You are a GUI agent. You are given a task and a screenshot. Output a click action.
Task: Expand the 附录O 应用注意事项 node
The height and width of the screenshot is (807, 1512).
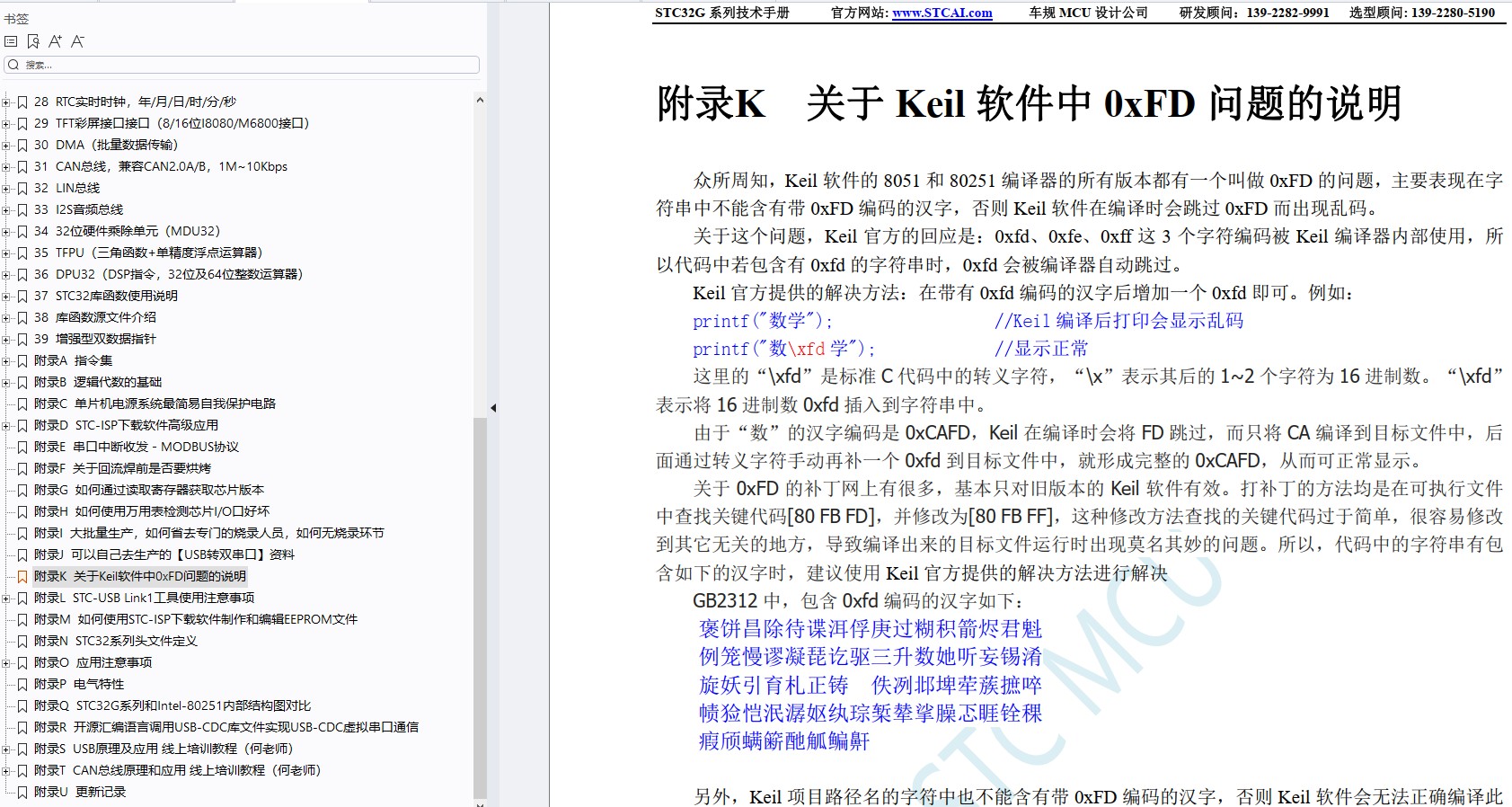(6, 662)
